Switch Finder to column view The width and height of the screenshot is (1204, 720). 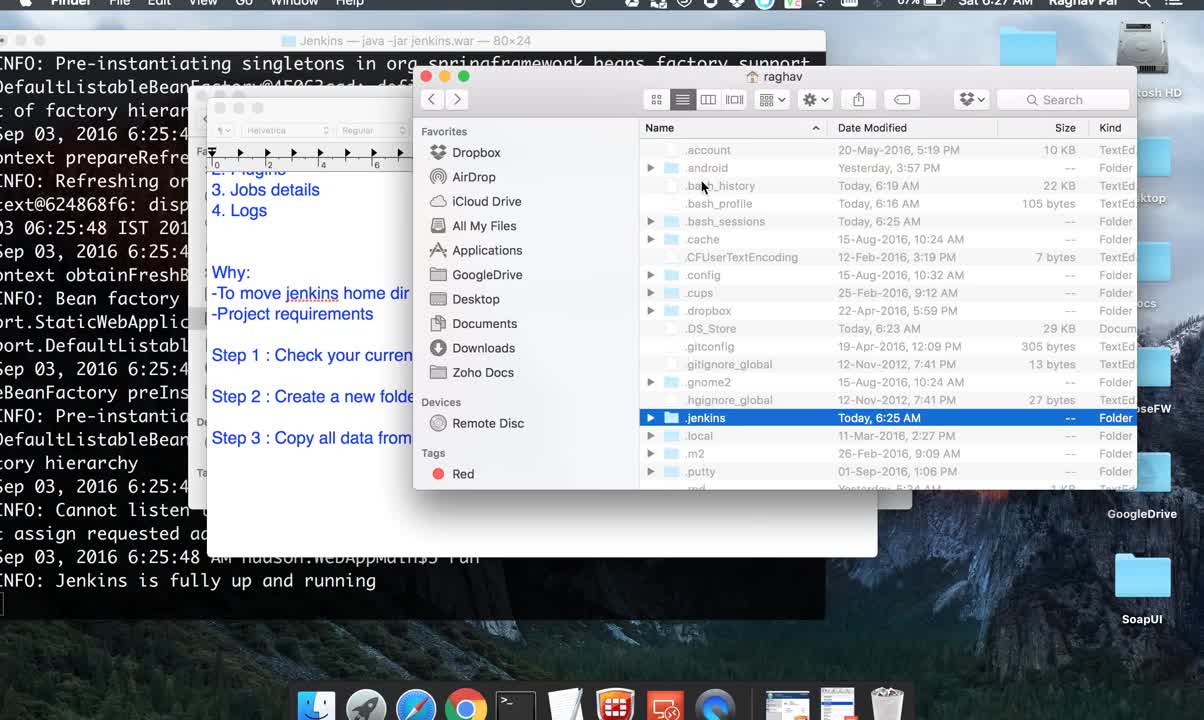(708, 99)
